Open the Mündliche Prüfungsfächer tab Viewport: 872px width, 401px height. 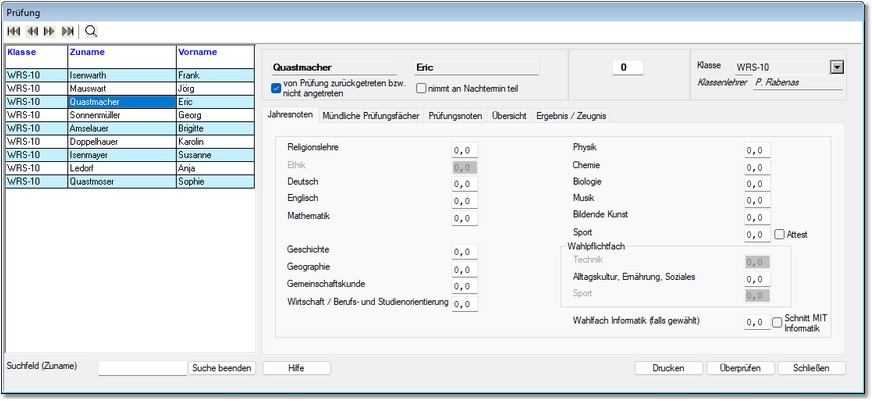(370, 116)
